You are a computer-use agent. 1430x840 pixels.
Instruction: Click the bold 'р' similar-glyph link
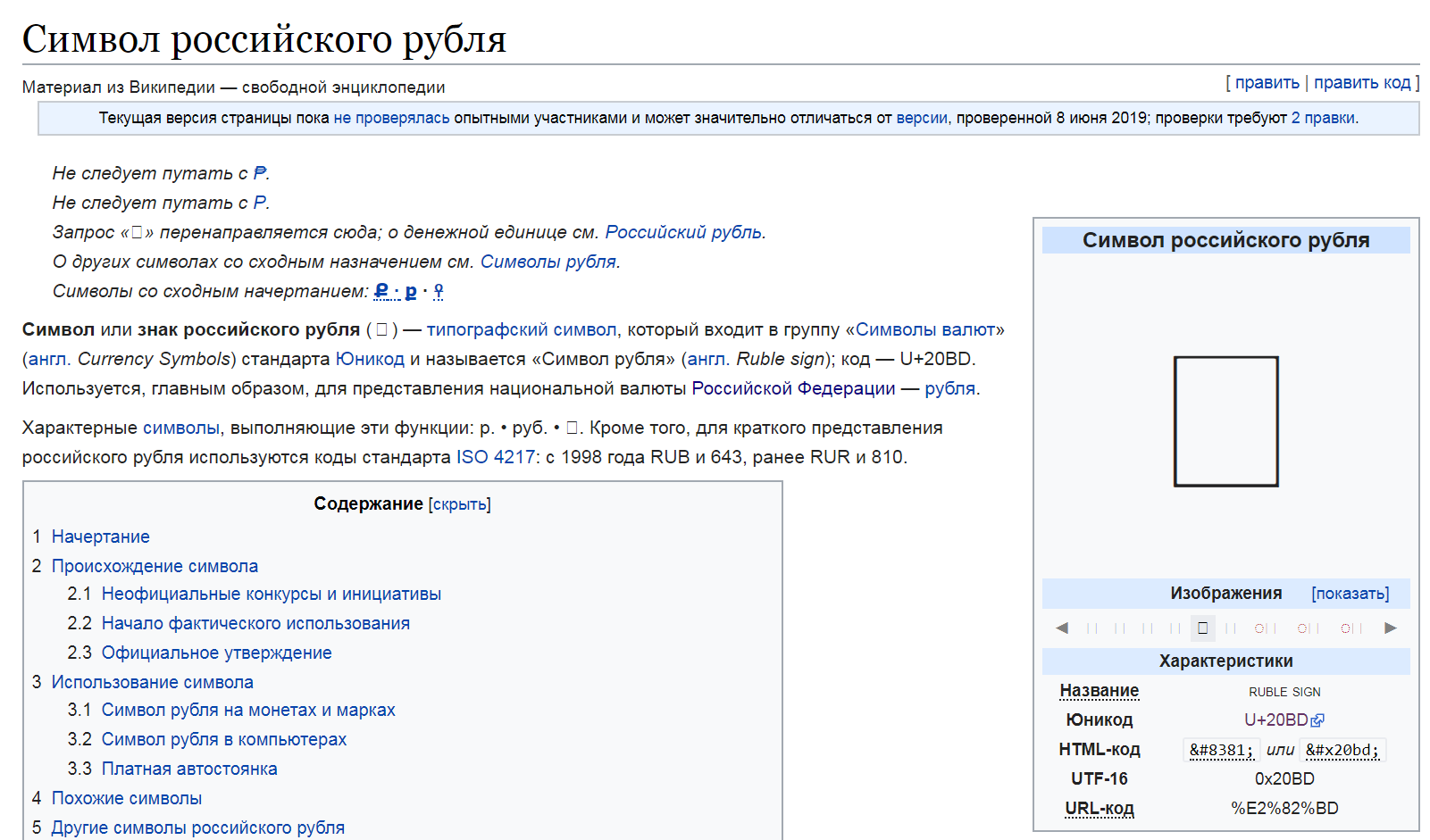pyautogui.click(x=411, y=291)
